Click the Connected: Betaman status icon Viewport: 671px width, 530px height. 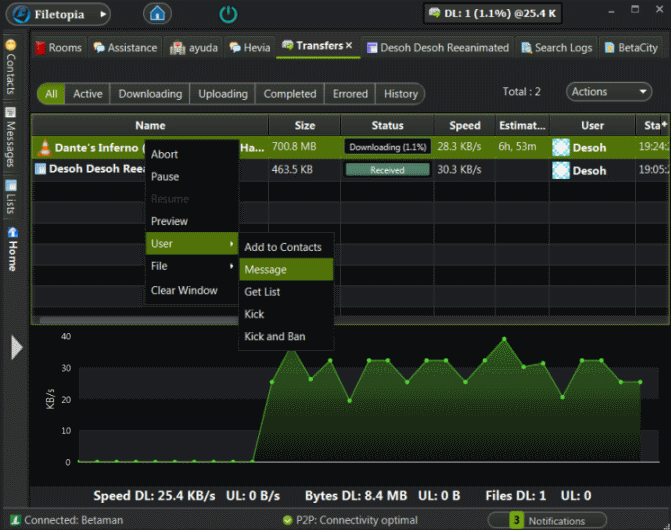pos(15,520)
